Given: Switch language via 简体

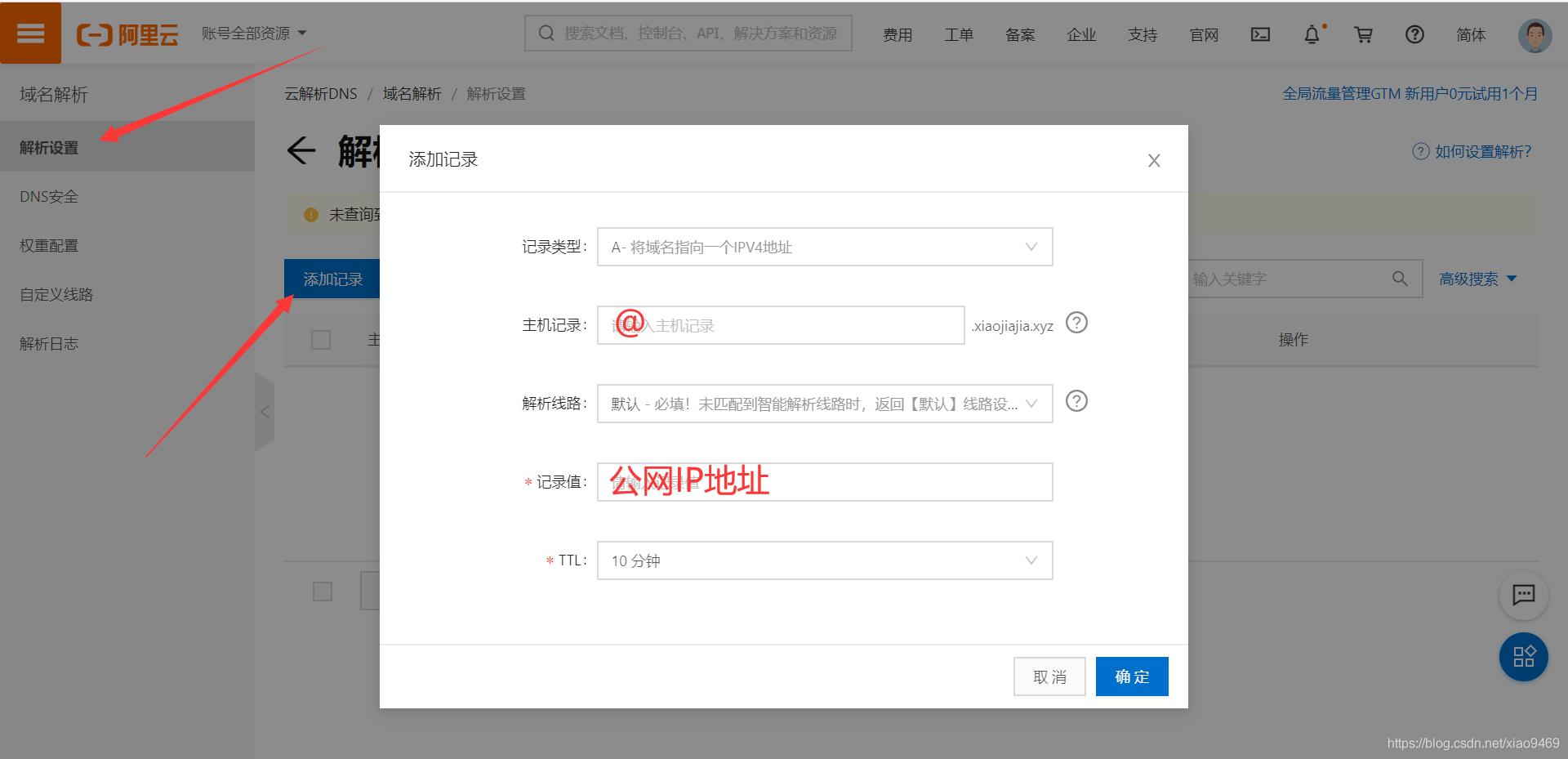Looking at the screenshot, I should click(1471, 34).
